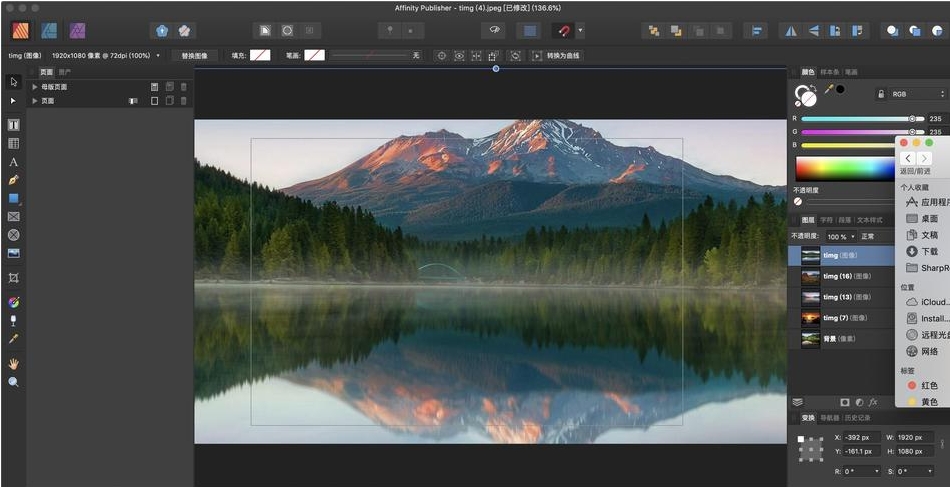The image size is (950, 487).
Task: Toggle the top-left anchor point selector
Action: click(x=801, y=439)
